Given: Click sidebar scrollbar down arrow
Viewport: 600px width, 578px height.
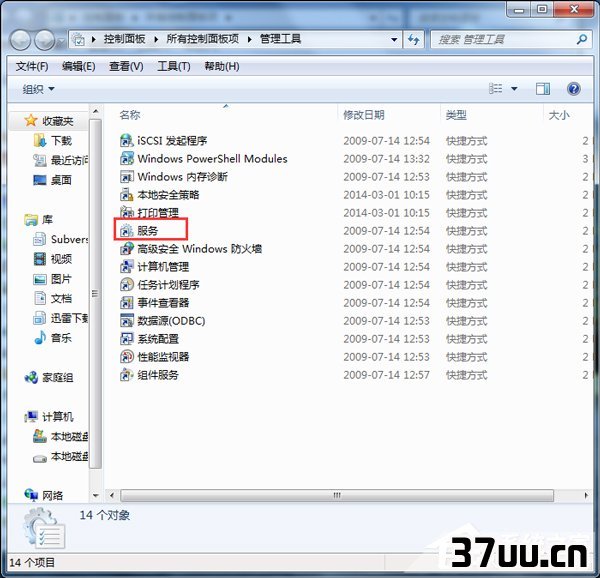Looking at the screenshot, I should (96, 495).
